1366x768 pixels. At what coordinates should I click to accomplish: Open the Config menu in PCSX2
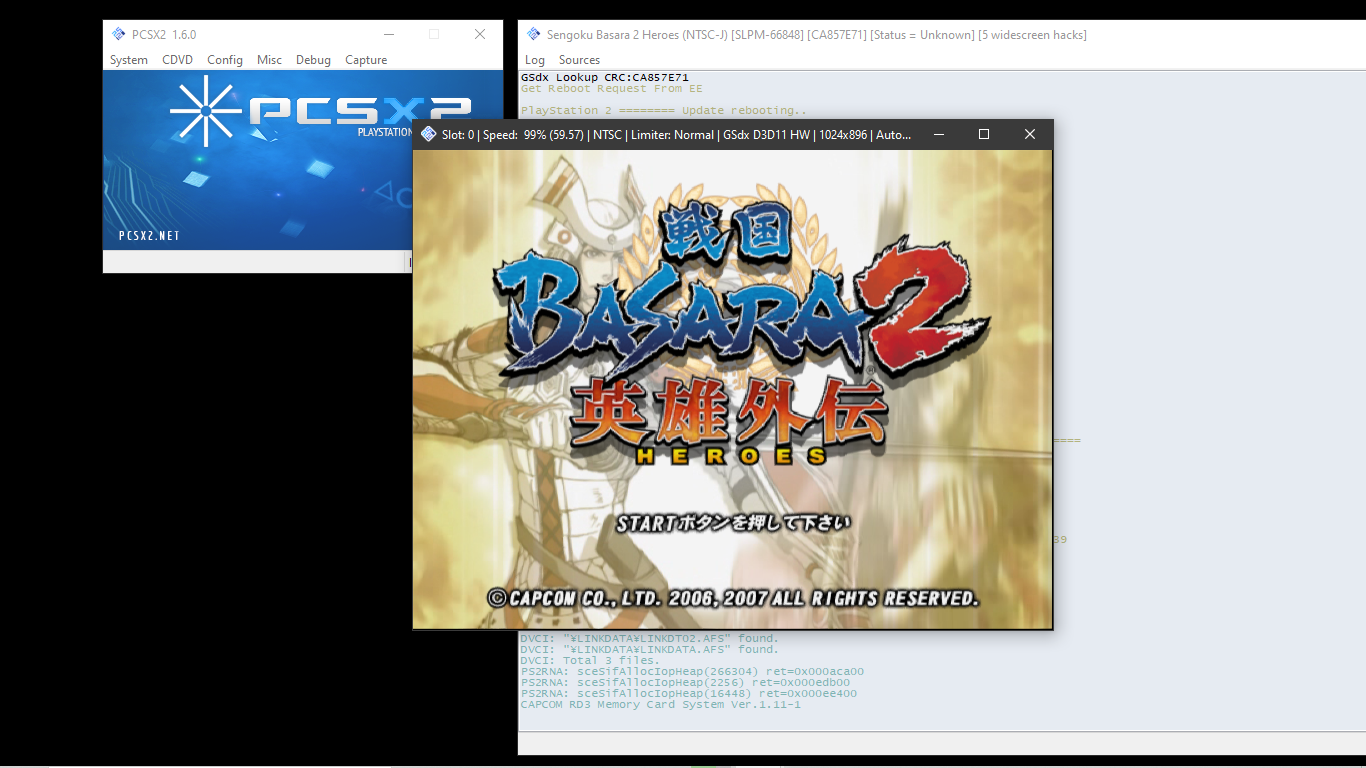coord(225,60)
